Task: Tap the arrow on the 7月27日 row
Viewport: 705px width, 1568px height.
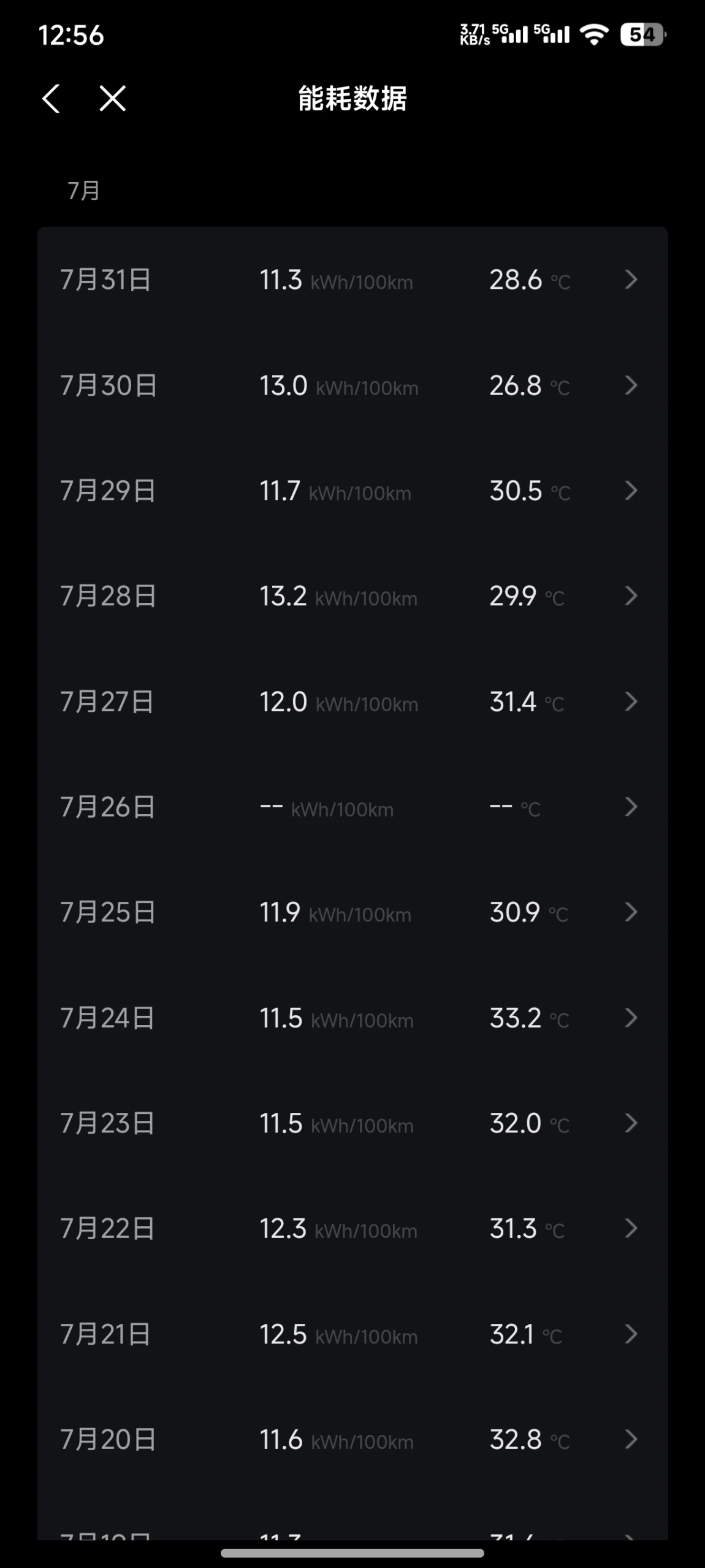Action: click(631, 701)
